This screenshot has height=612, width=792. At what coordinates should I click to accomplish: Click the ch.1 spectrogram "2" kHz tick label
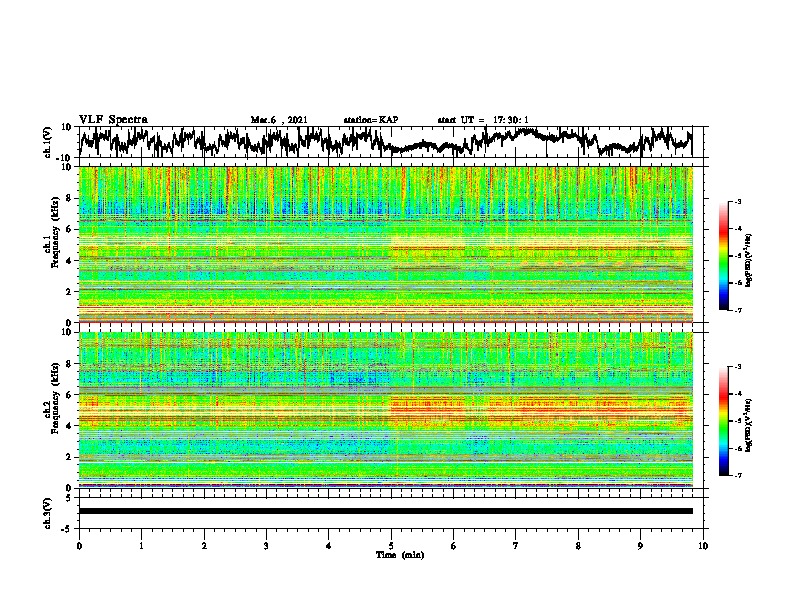(70, 291)
